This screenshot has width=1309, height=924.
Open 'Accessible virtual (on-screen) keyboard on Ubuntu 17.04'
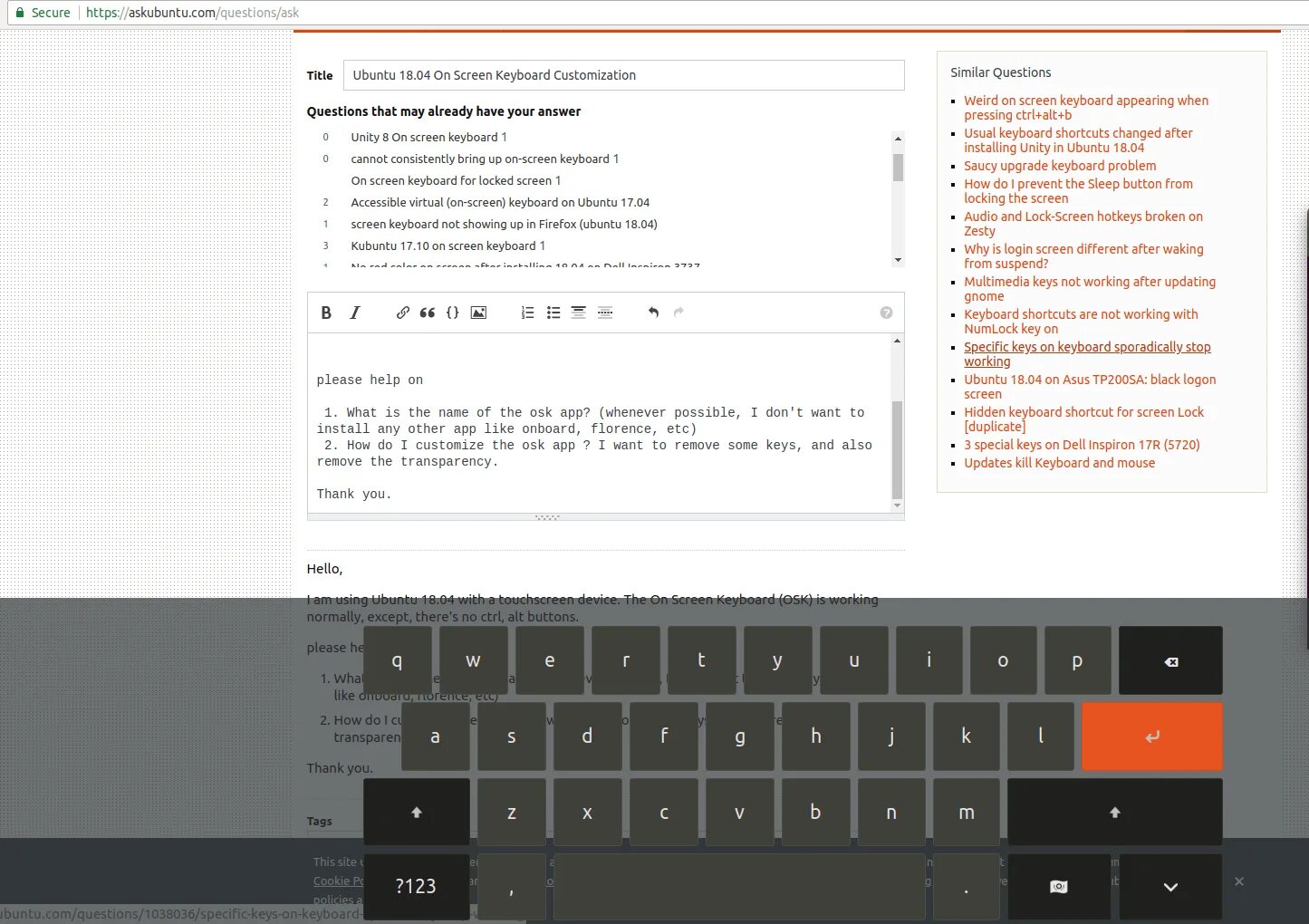(x=500, y=202)
